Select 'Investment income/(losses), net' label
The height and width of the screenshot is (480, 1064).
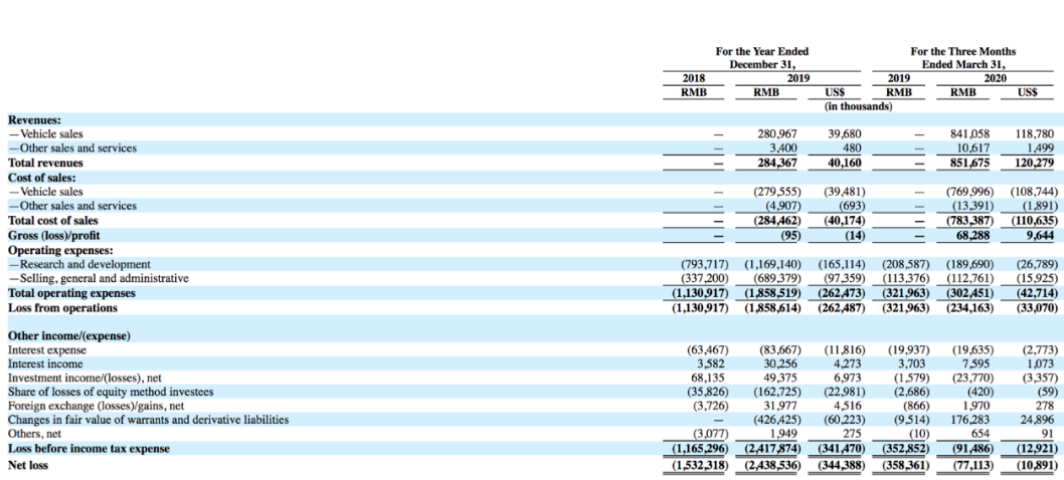pos(84,378)
